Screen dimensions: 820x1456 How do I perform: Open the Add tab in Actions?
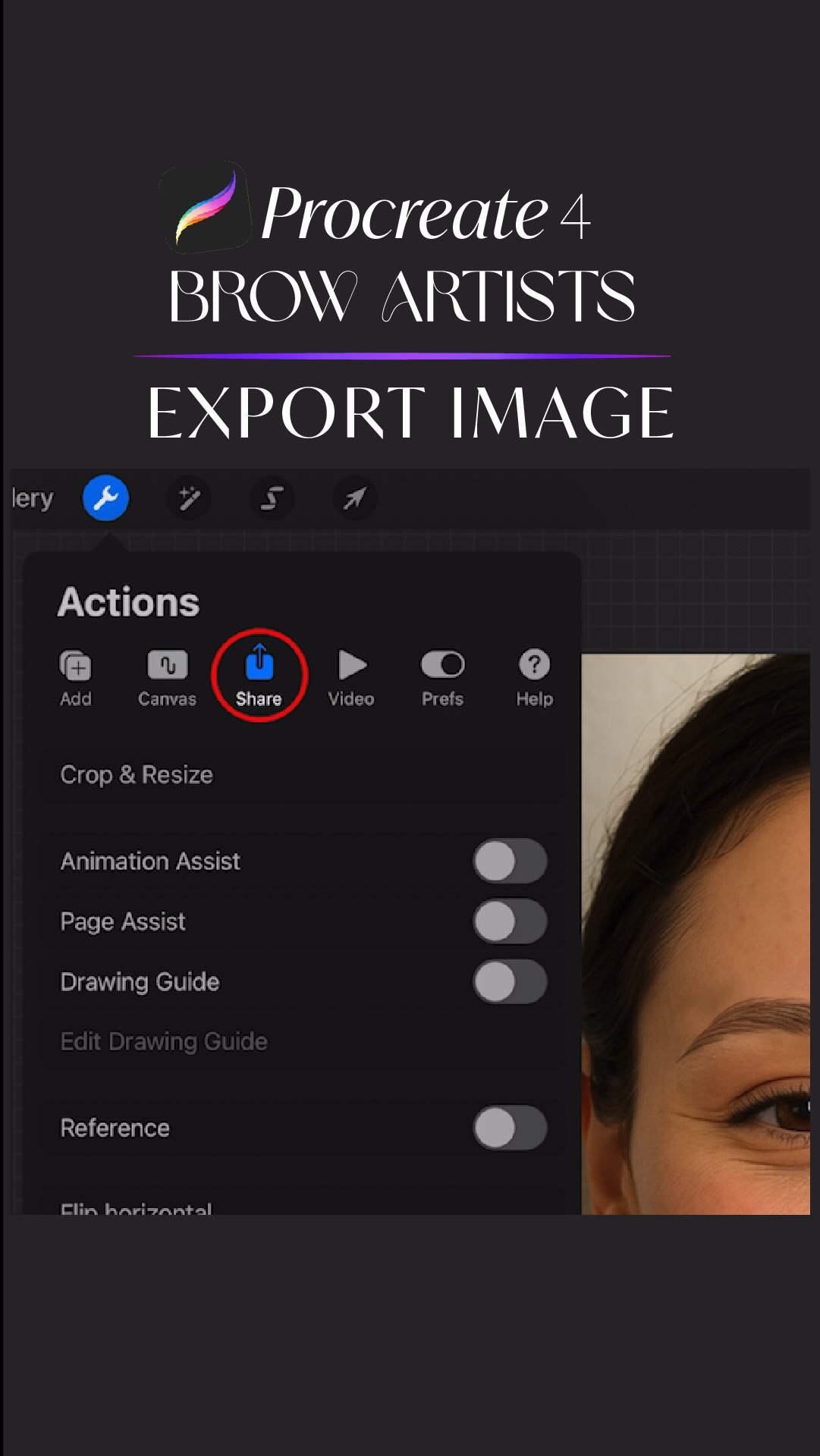[x=76, y=678]
